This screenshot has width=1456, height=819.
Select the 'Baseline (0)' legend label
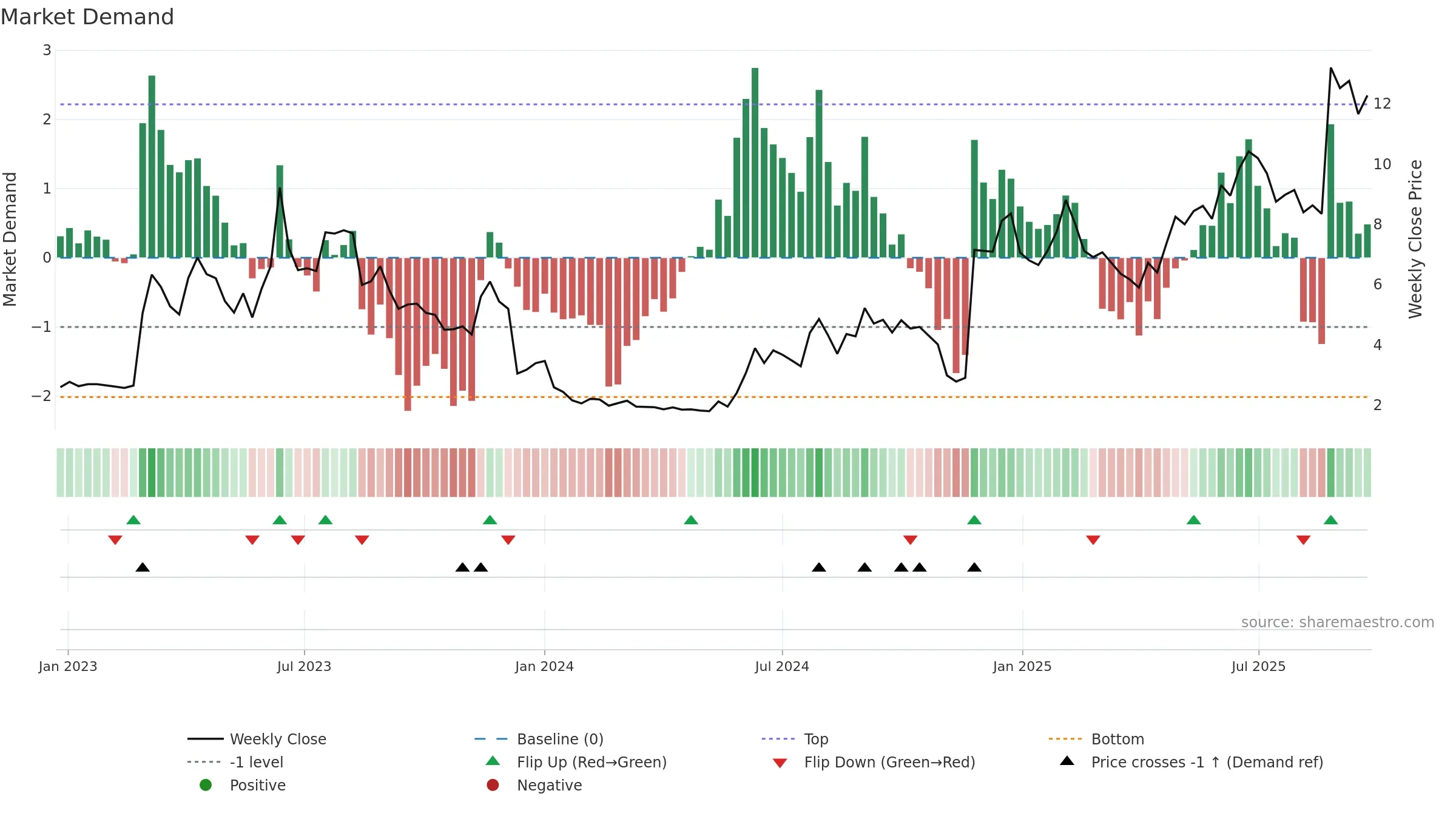(560, 739)
